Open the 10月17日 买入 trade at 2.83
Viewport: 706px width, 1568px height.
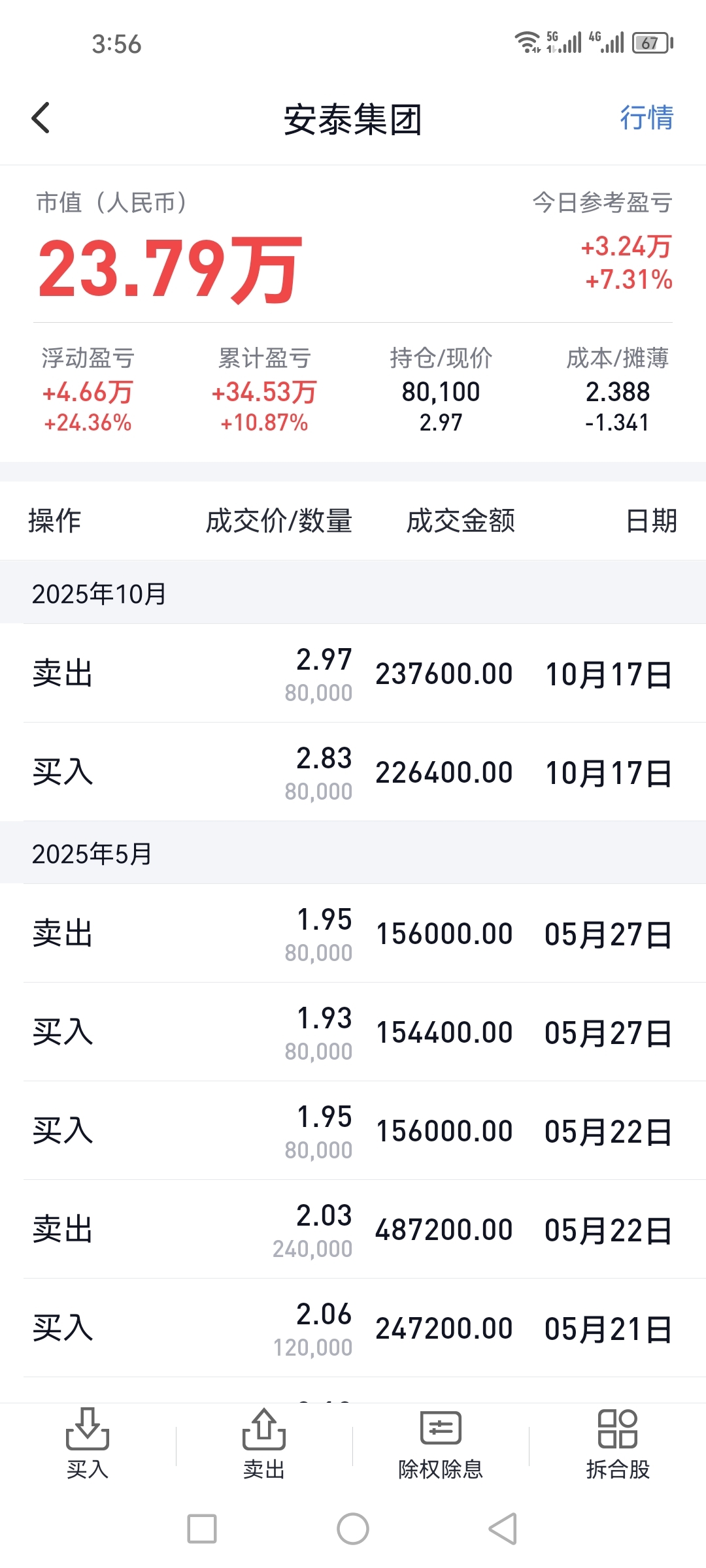[x=353, y=772]
